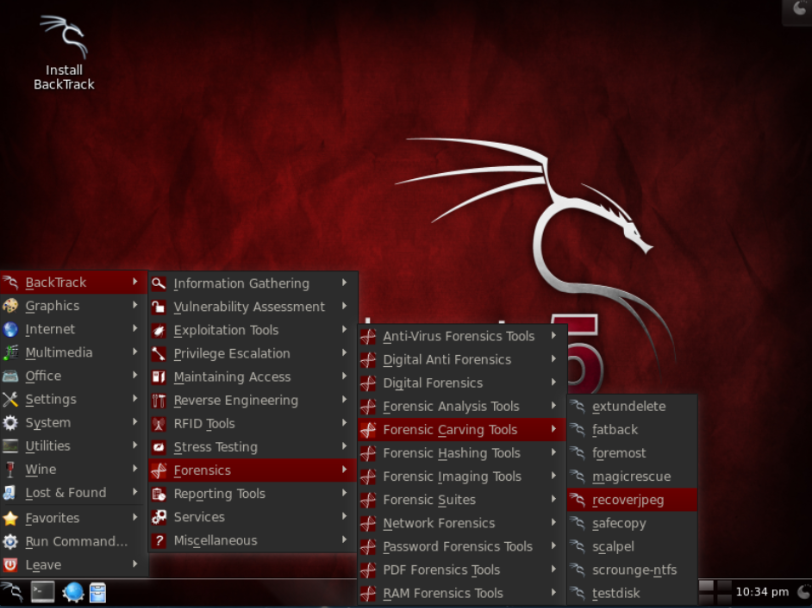Click the Reverse Engineering icon
Viewport: 812px width, 608px height.
point(159,400)
